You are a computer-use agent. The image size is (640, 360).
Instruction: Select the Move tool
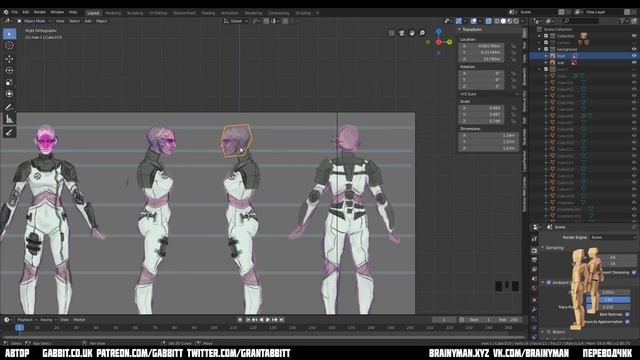(x=9, y=59)
